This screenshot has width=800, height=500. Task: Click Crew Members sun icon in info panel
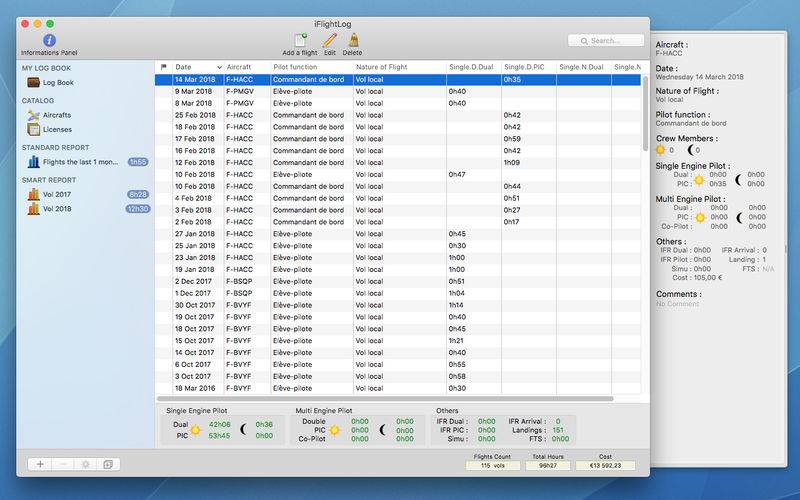[661, 150]
